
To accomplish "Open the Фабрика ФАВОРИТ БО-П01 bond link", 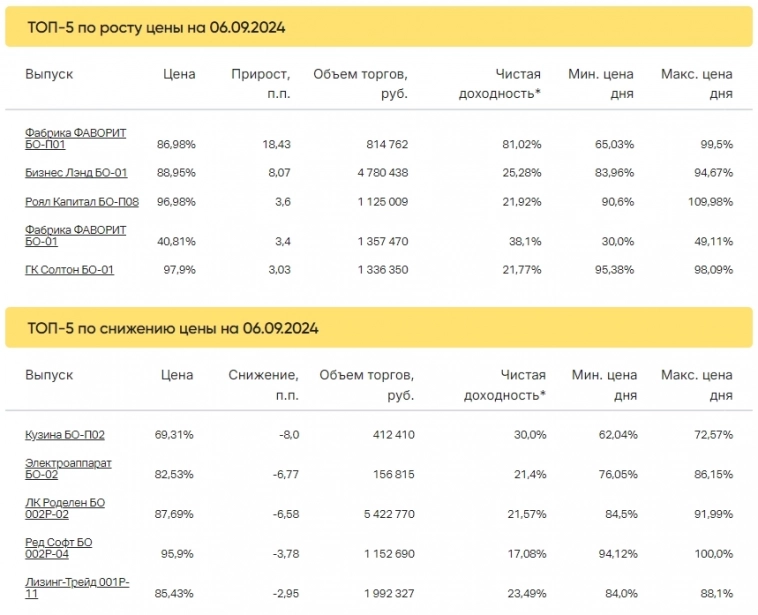I will click(75, 138).
